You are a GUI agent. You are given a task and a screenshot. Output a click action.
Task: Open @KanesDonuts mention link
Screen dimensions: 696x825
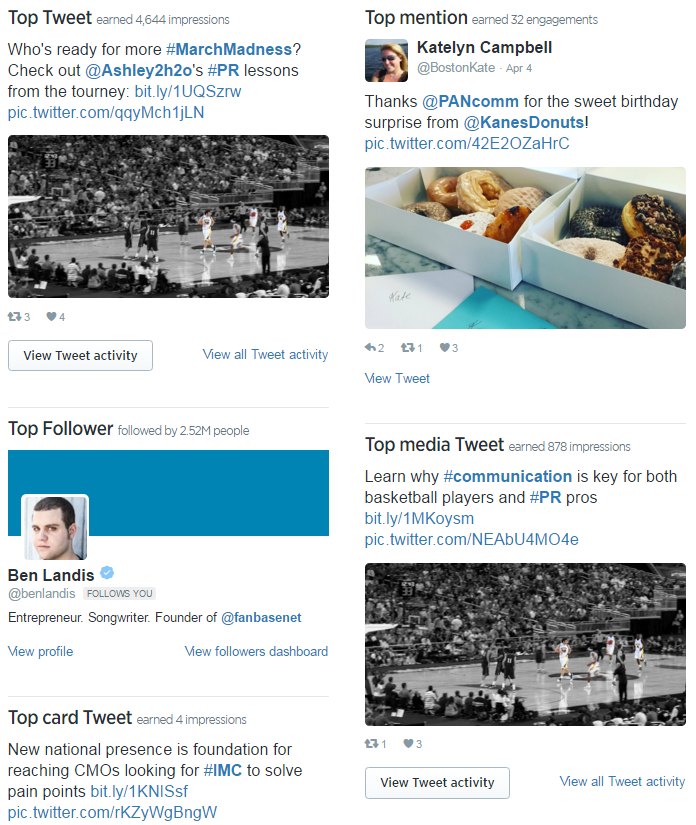coord(523,122)
